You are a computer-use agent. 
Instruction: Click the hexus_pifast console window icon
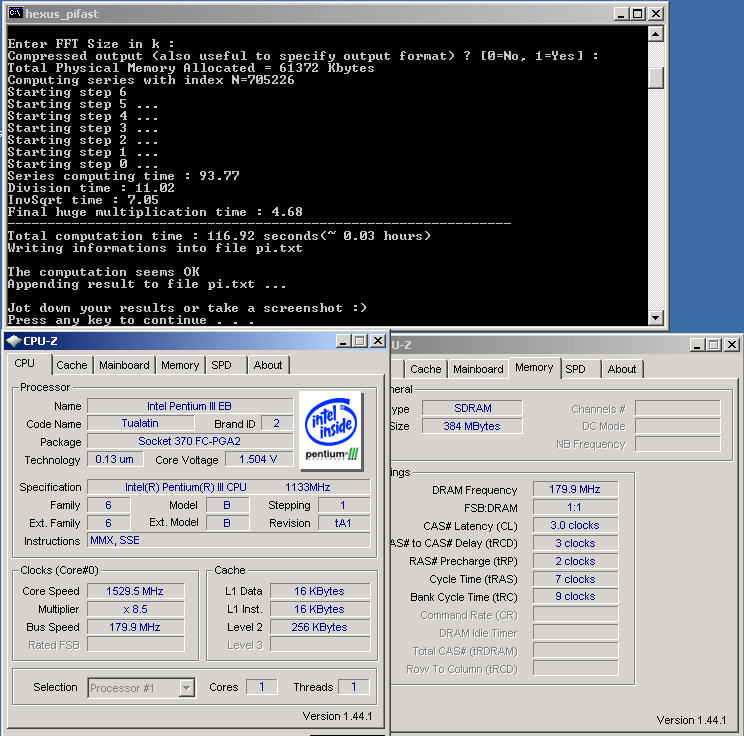pos(16,13)
